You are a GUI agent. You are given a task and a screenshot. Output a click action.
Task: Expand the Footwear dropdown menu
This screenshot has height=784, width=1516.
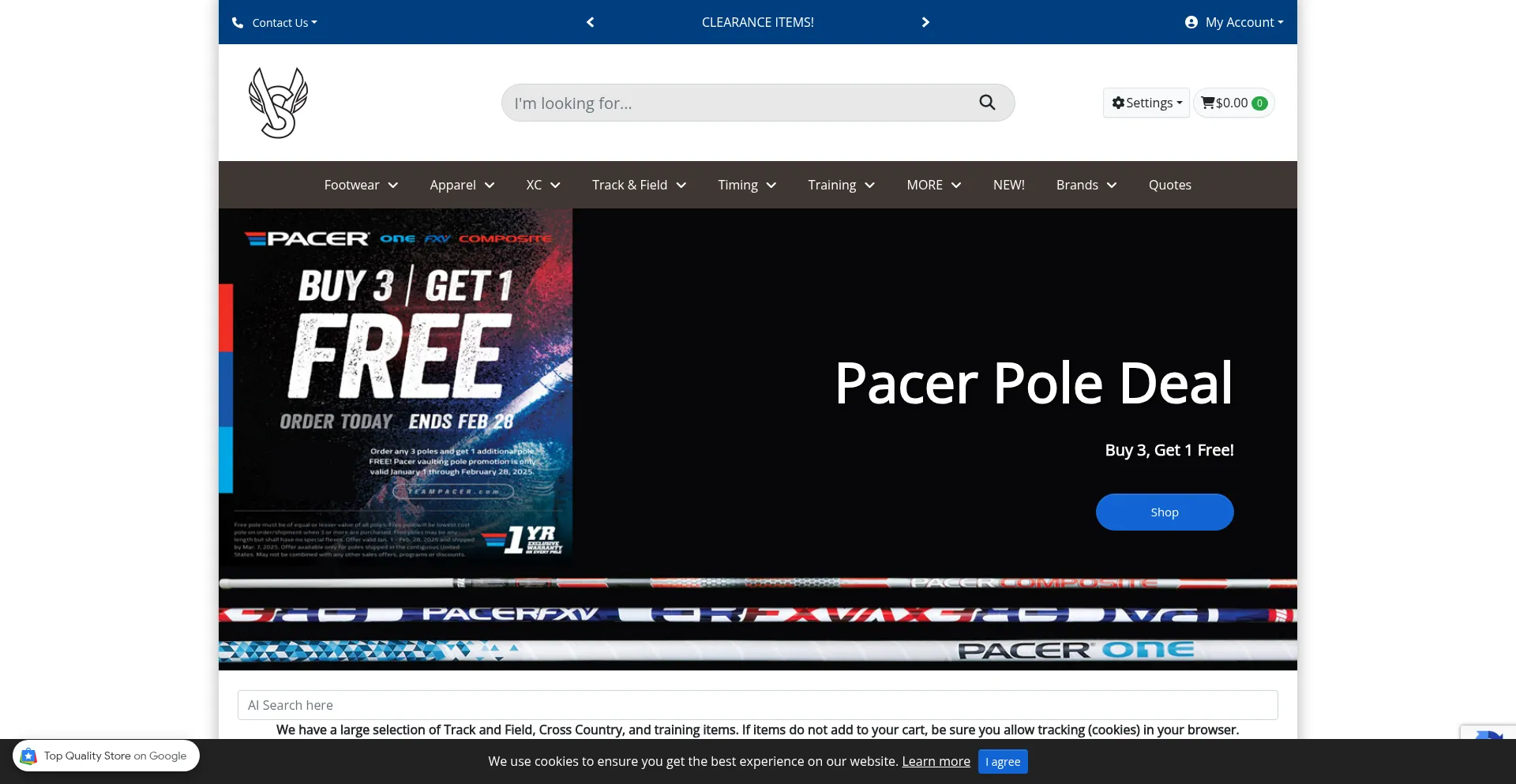pyautogui.click(x=361, y=185)
